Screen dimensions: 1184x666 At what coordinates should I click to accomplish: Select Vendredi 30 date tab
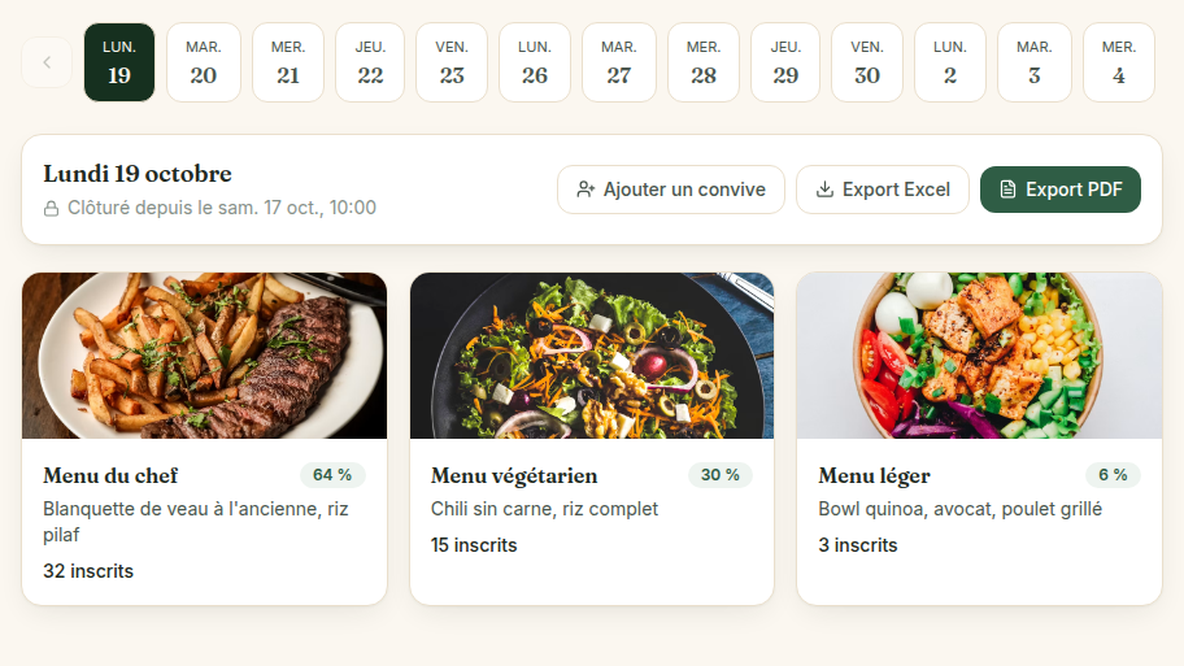point(867,62)
